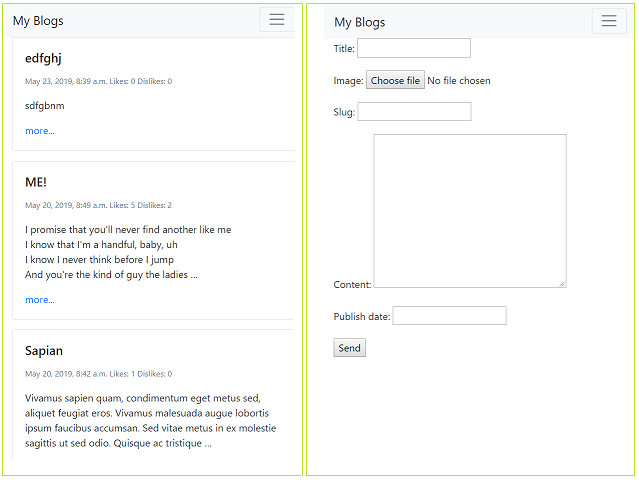
Task: Submit the form with Send button
Action: pos(349,348)
